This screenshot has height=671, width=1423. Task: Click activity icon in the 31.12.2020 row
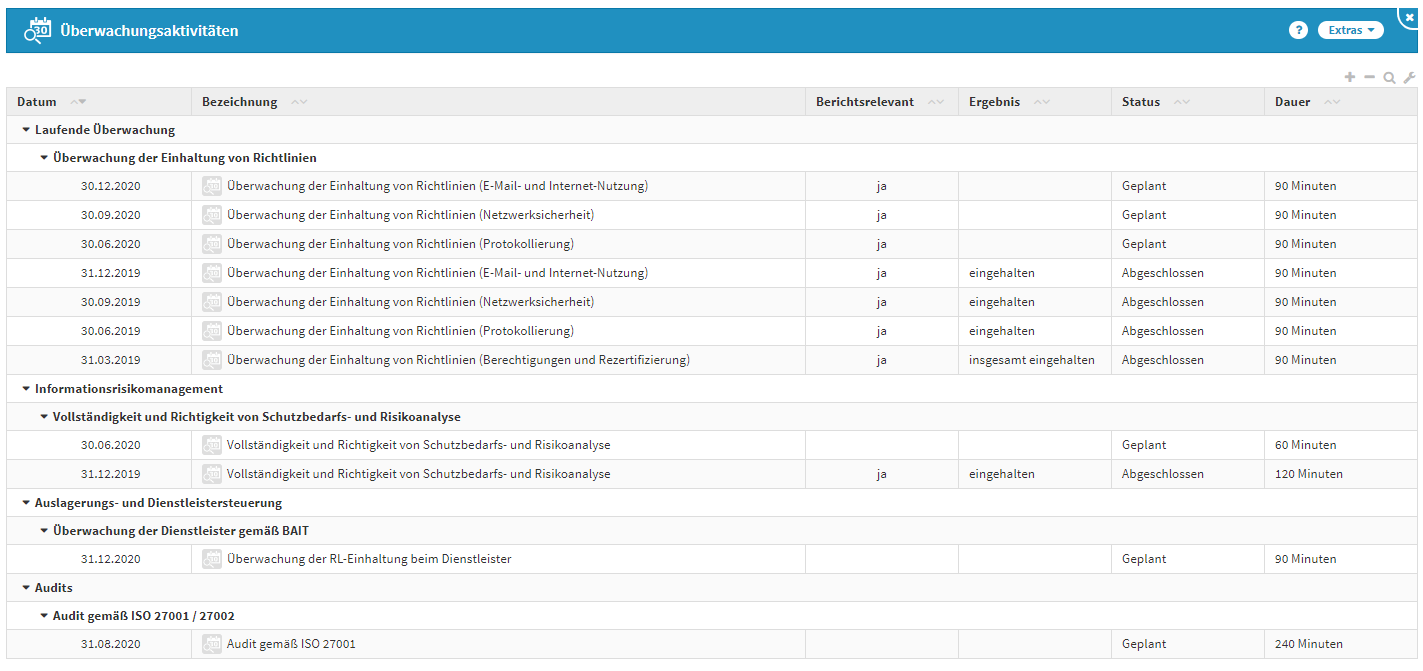[x=212, y=559]
